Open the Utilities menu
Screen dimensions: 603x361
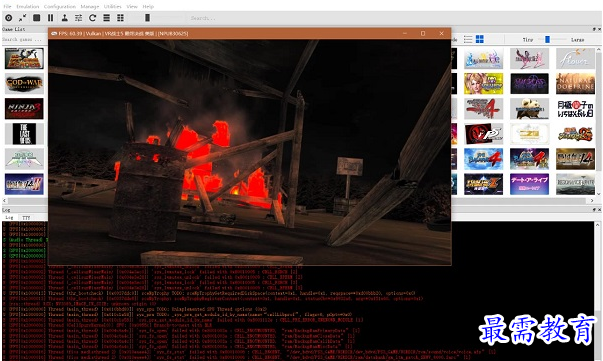113,6
